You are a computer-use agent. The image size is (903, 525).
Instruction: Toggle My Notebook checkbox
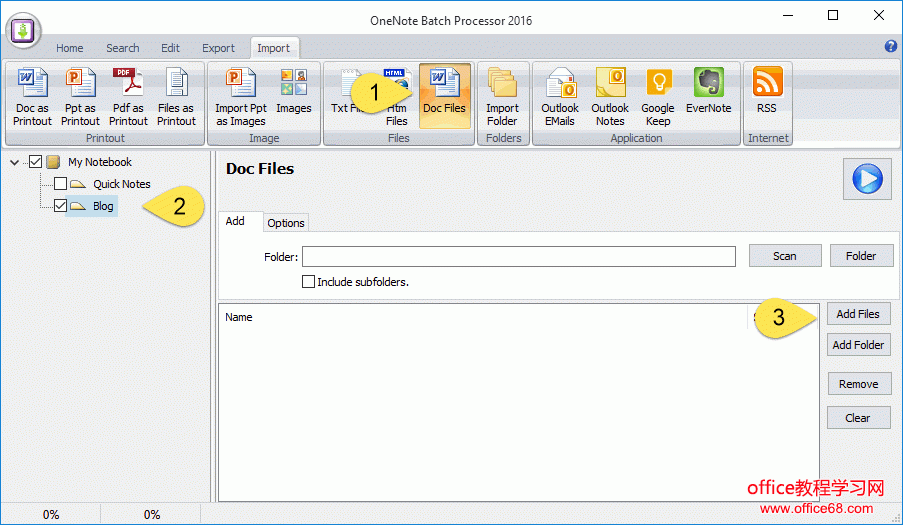click(35, 162)
